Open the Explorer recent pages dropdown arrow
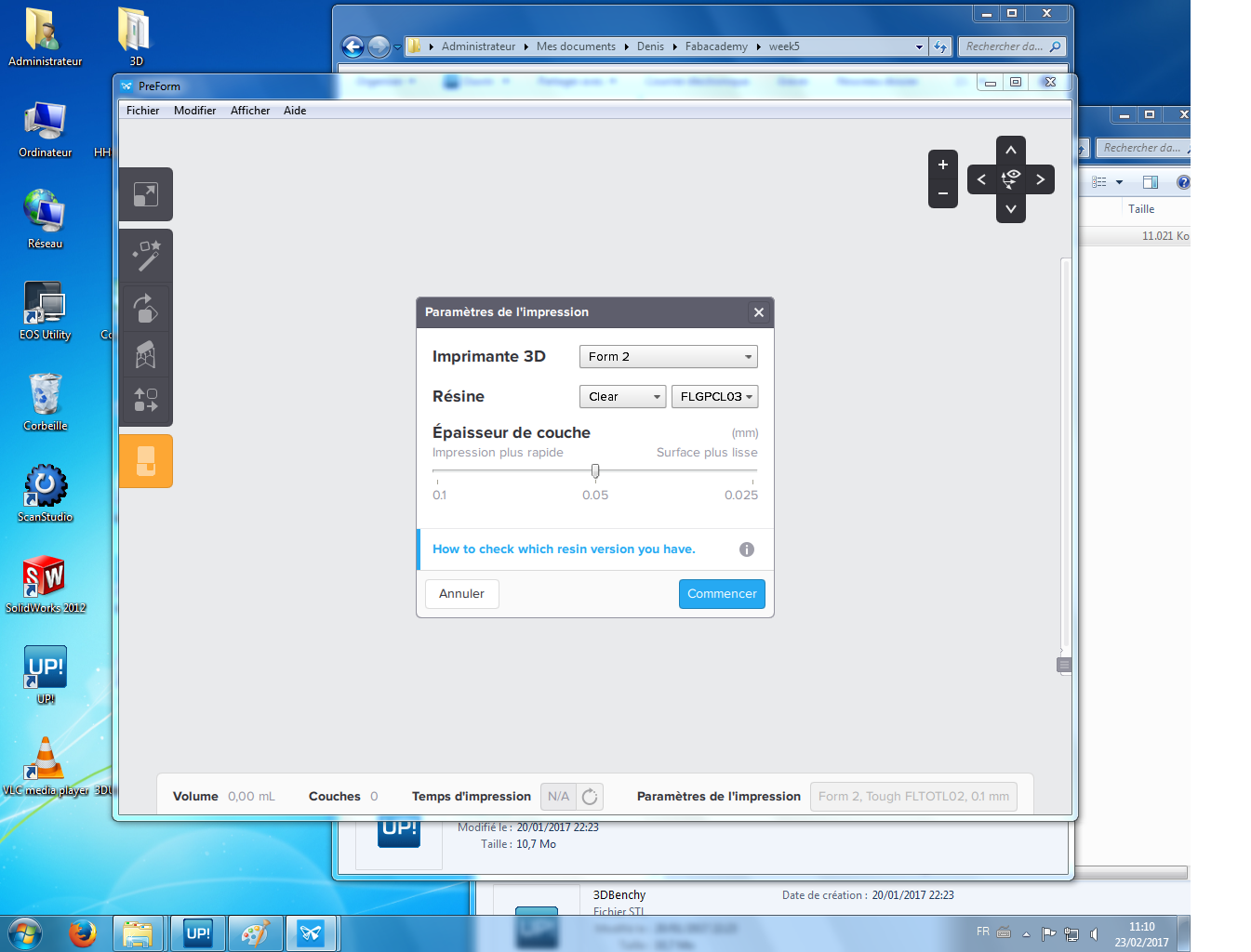 397,46
